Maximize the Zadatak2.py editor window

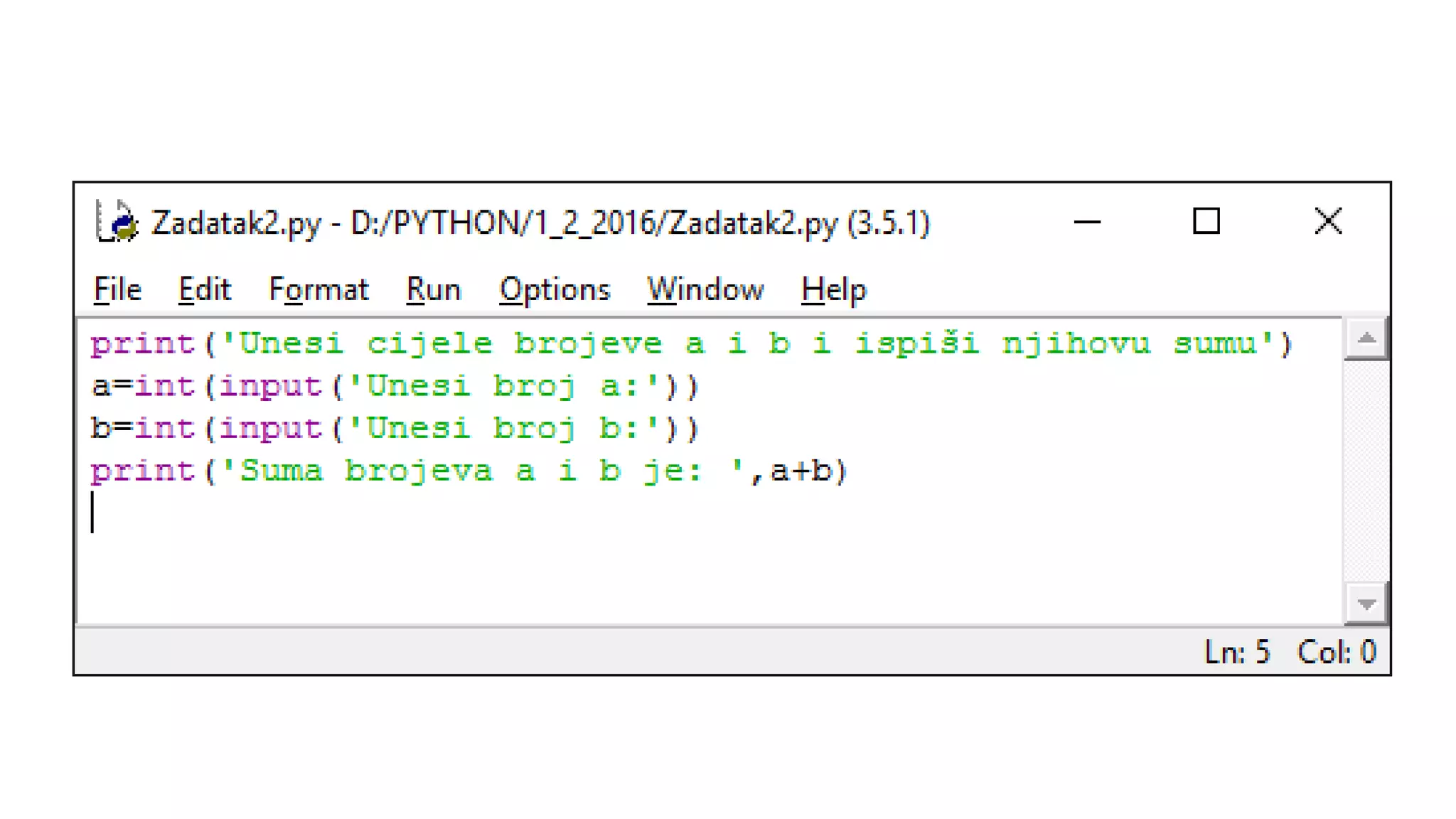click(1206, 222)
